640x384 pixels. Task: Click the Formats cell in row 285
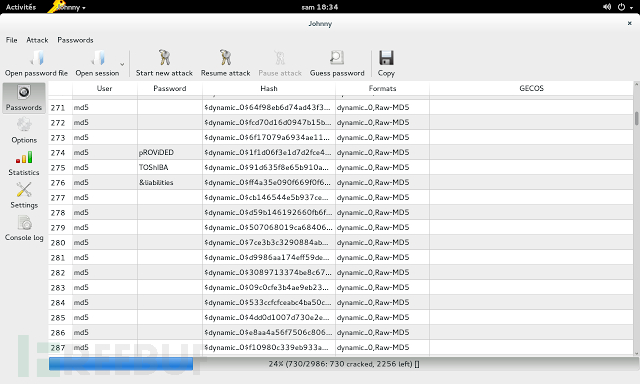382,317
